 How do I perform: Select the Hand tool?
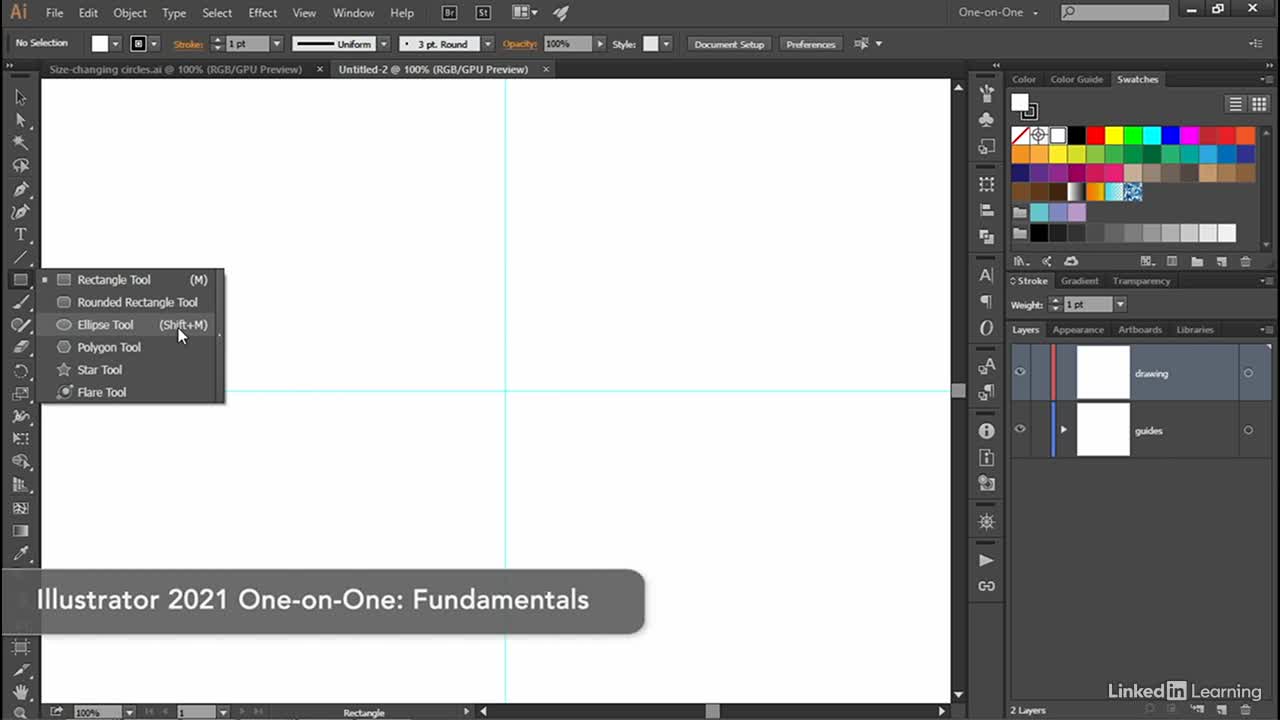[20, 692]
